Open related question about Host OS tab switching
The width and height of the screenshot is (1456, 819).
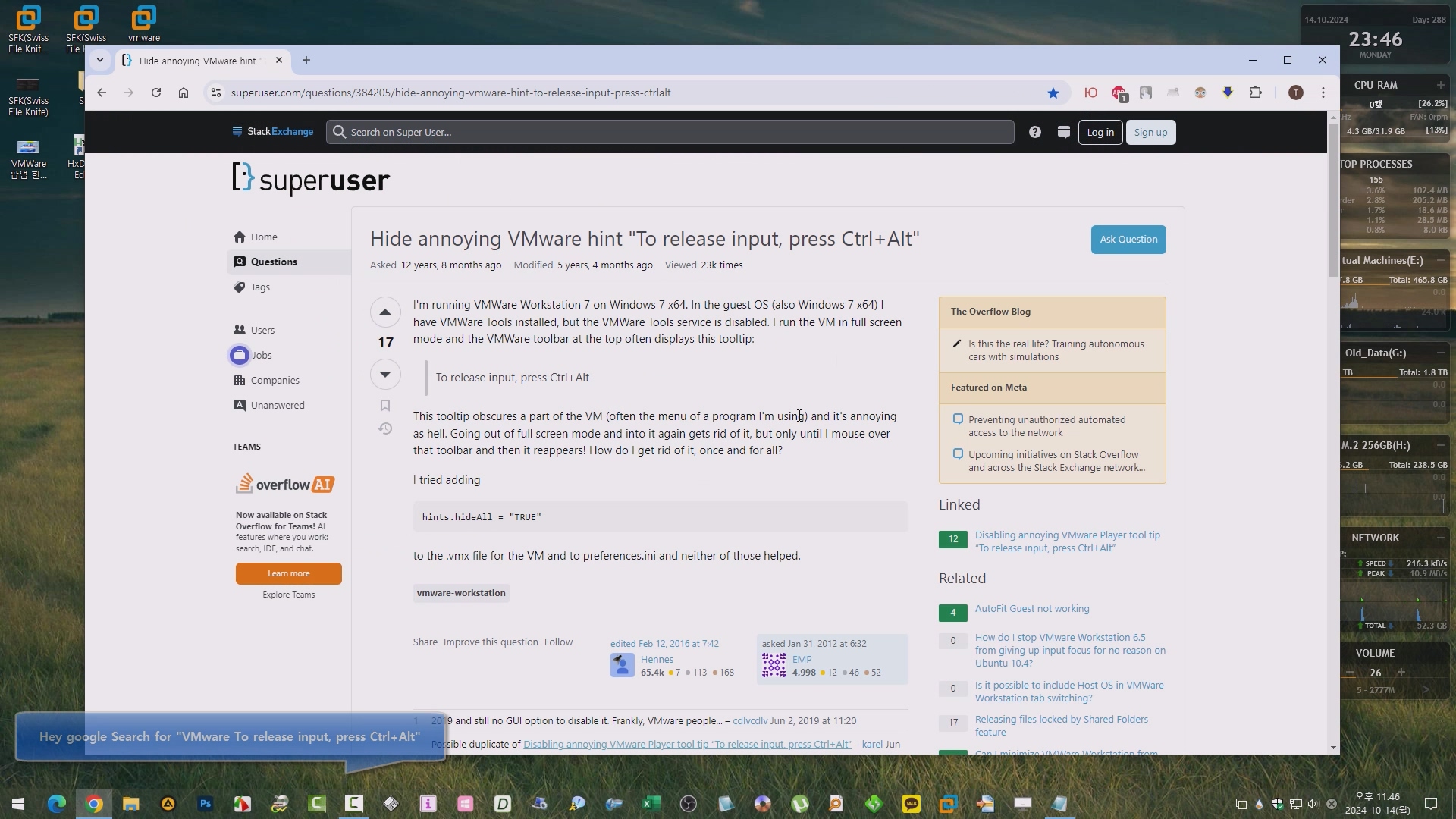(x=1069, y=692)
